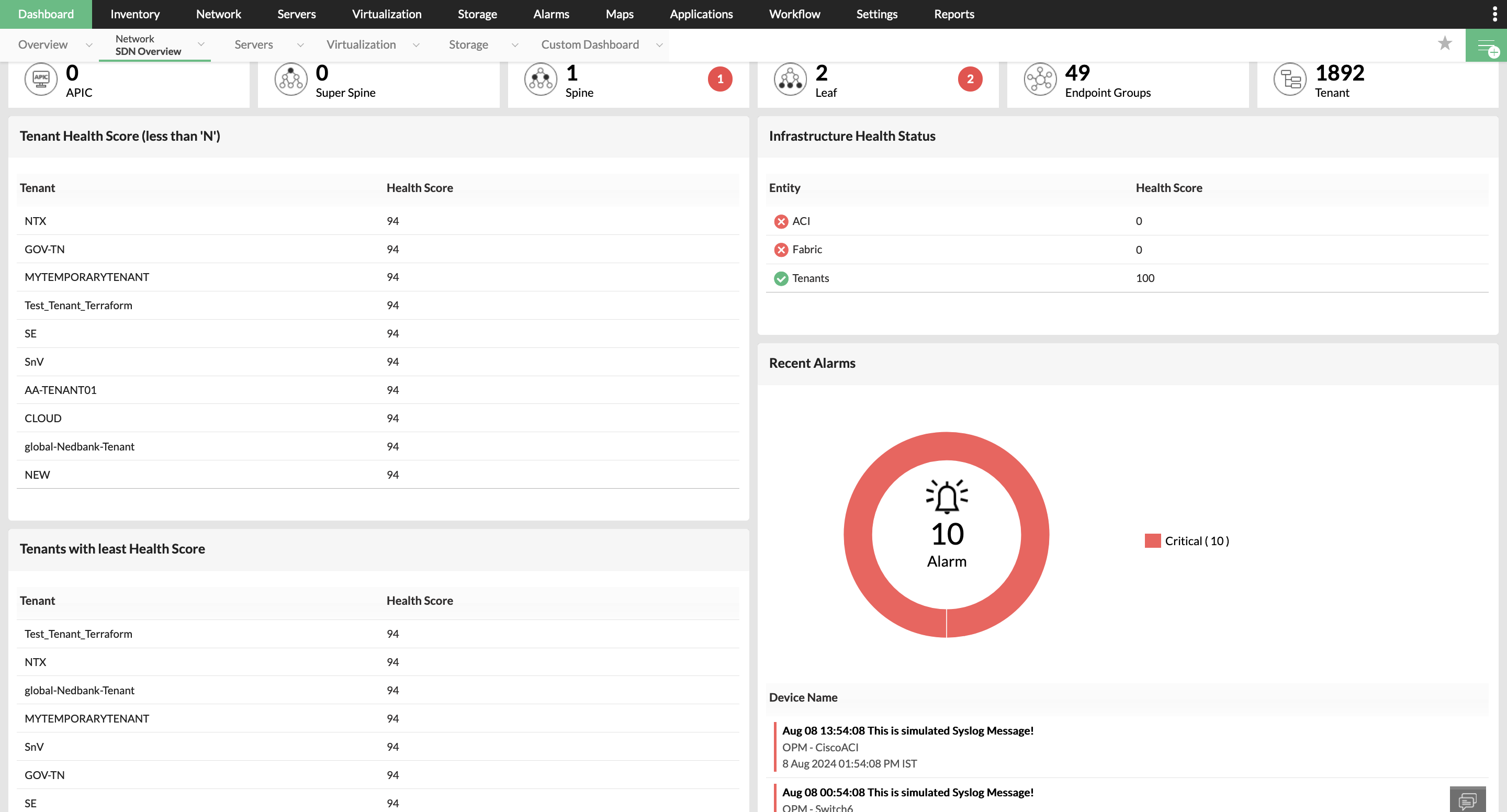The height and width of the screenshot is (812, 1507).
Task: Open the Spine red alert badge
Action: coord(720,79)
